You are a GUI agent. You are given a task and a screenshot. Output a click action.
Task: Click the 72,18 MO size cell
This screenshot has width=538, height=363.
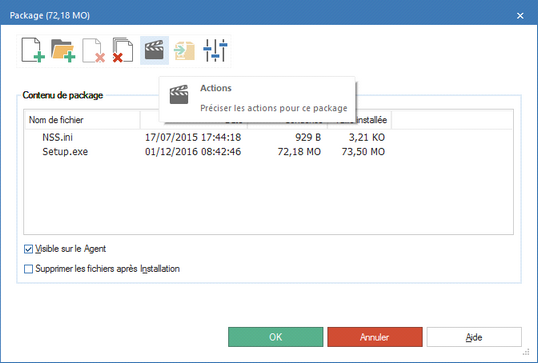click(x=299, y=152)
